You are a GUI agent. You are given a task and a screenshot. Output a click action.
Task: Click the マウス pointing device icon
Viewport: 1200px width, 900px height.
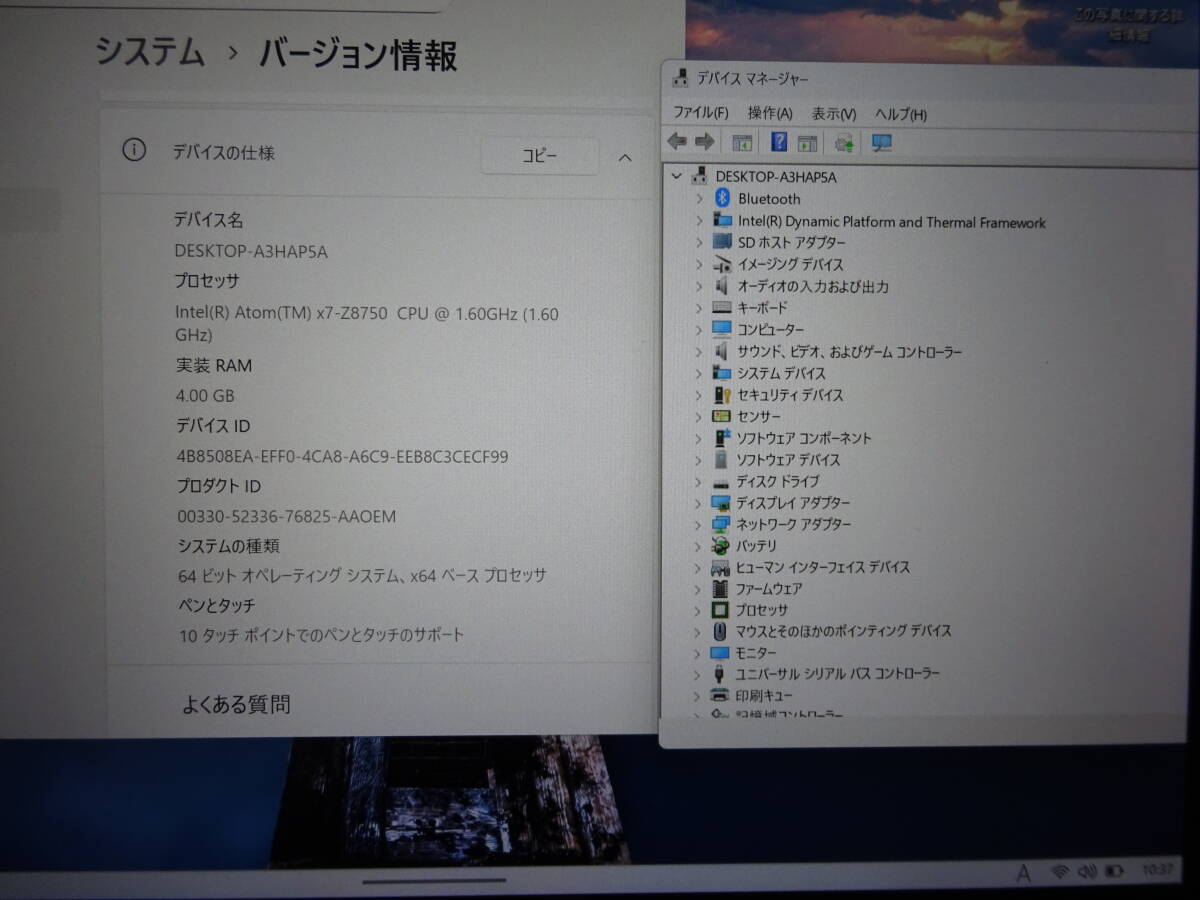pos(721,631)
